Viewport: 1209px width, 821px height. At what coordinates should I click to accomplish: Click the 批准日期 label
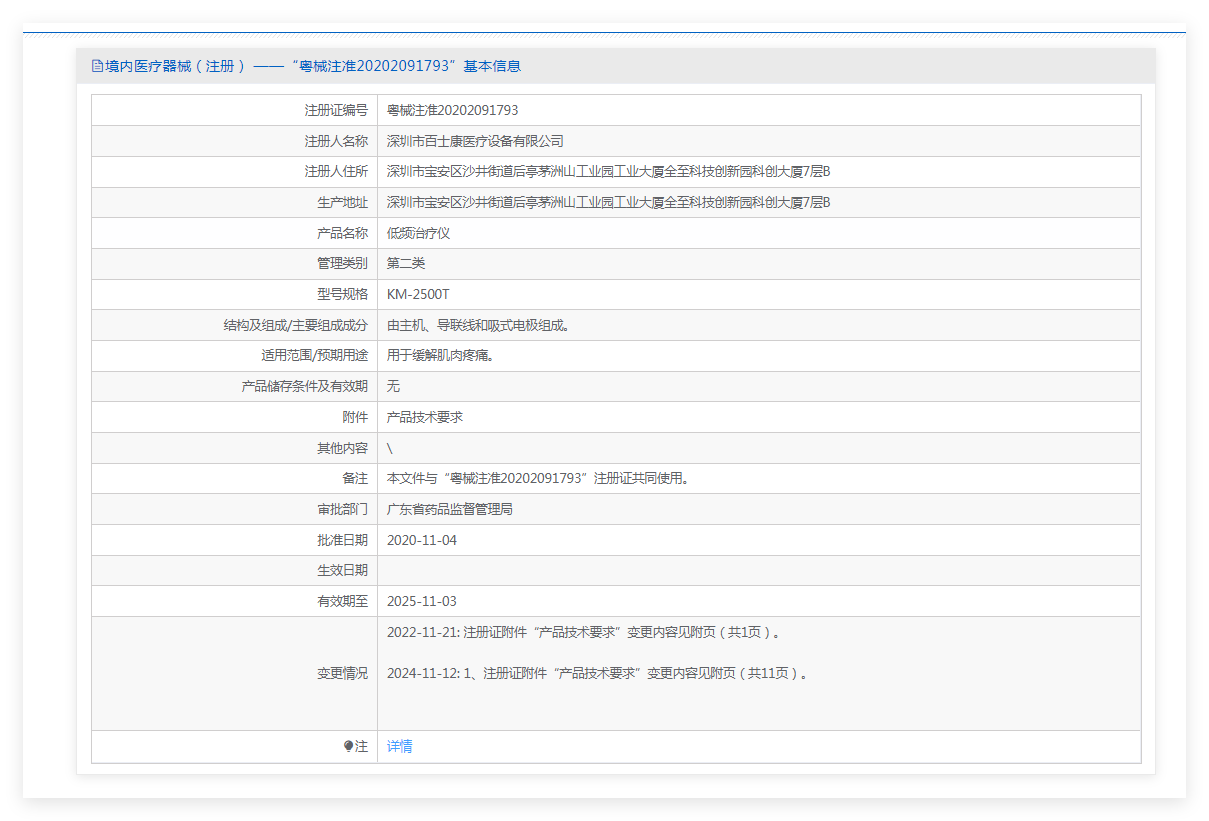pos(343,540)
